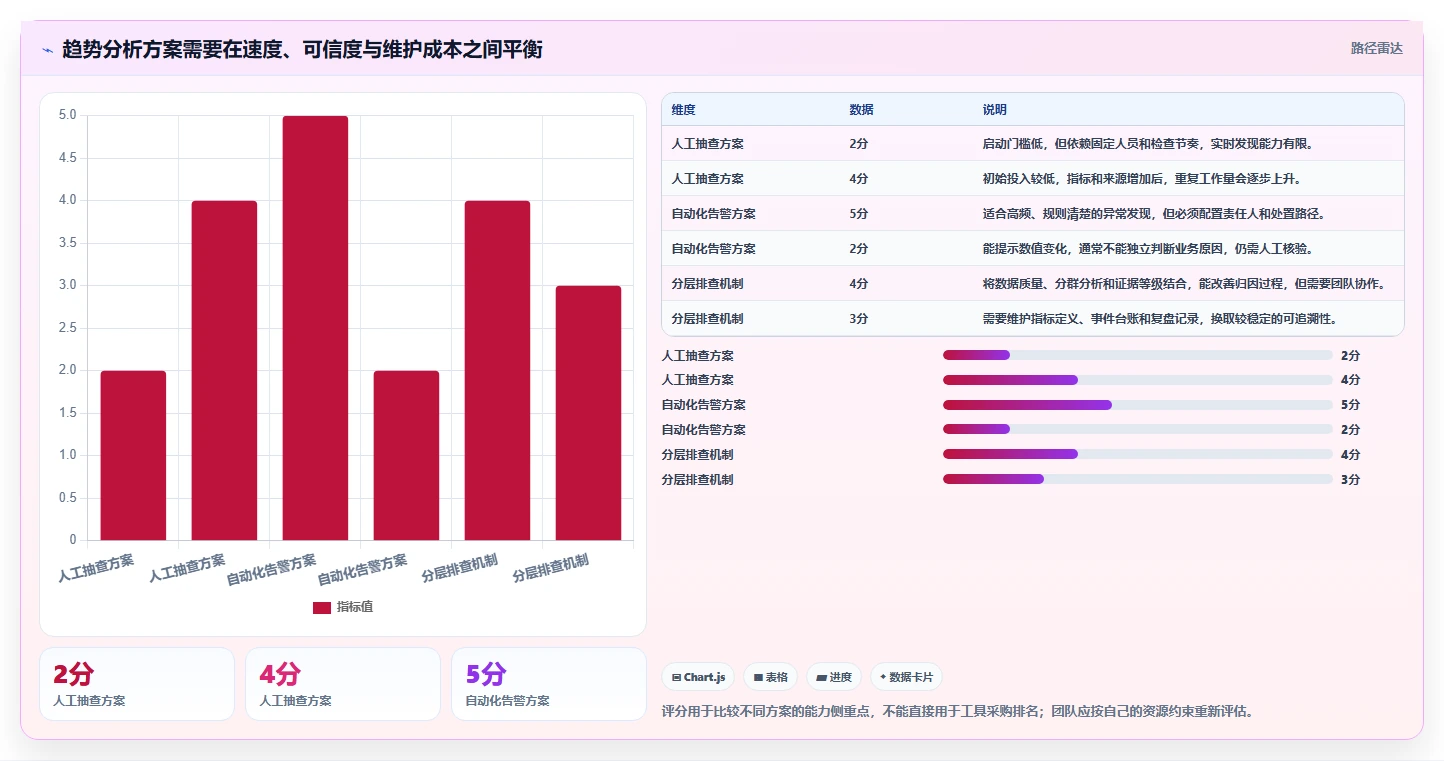This screenshot has height=761, width=1444.
Task: Click the 分层排查机制 cell in the 需要维护指标定义 row
Action: point(708,318)
